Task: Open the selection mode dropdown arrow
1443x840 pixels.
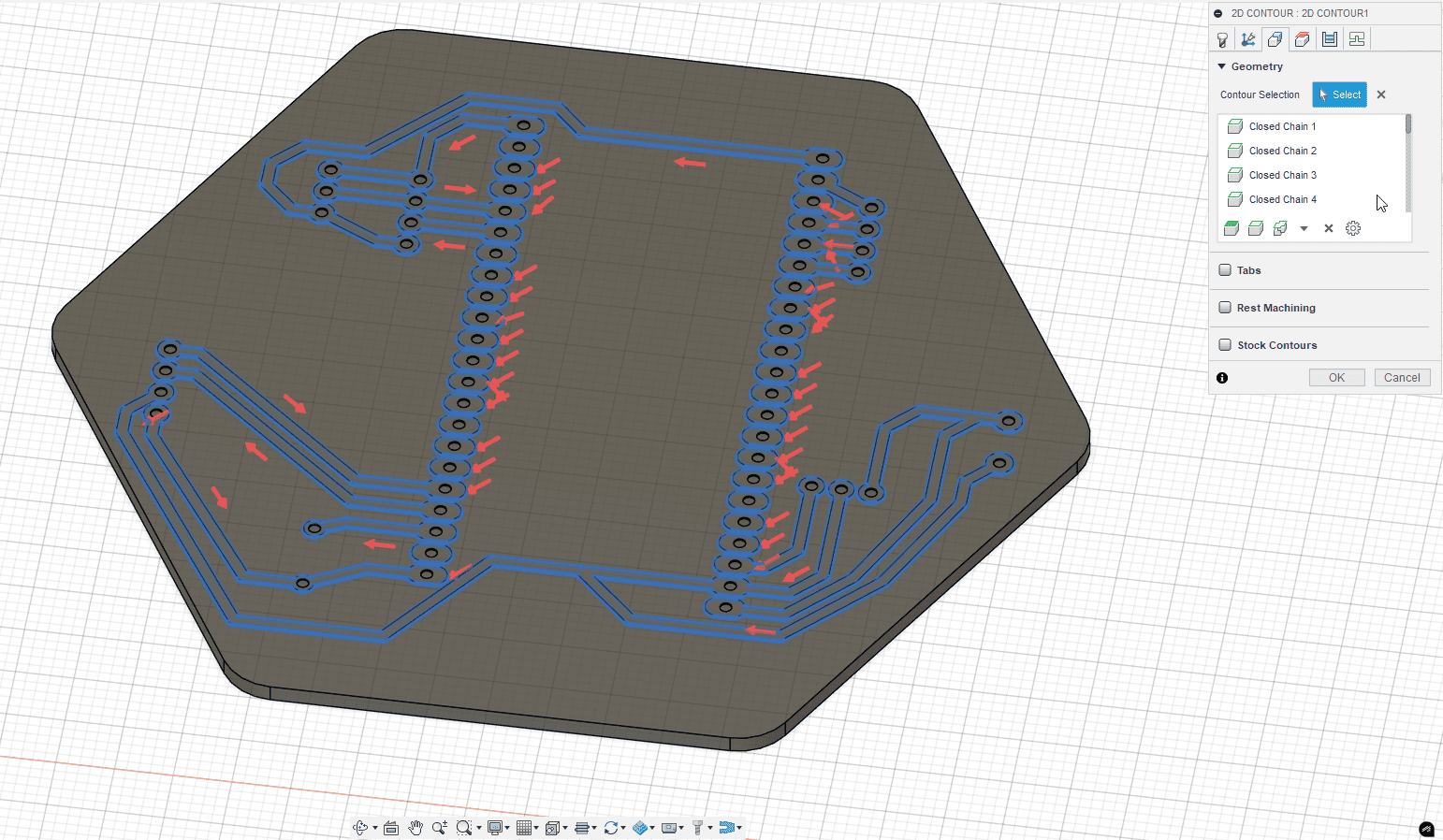Action: [1304, 228]
